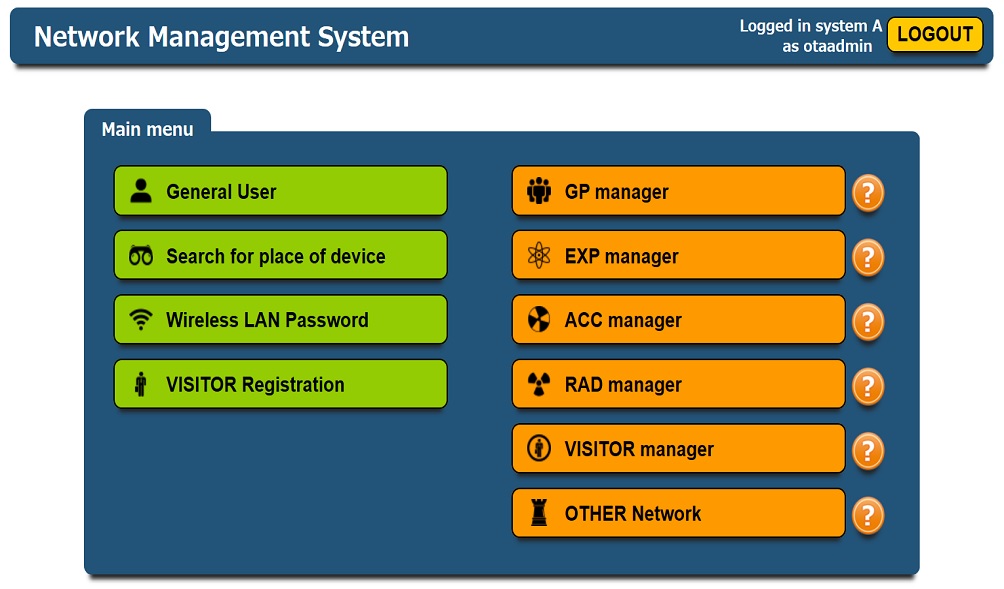
Task: Open the OTHER Network page
Action: [x=679, y=513]
